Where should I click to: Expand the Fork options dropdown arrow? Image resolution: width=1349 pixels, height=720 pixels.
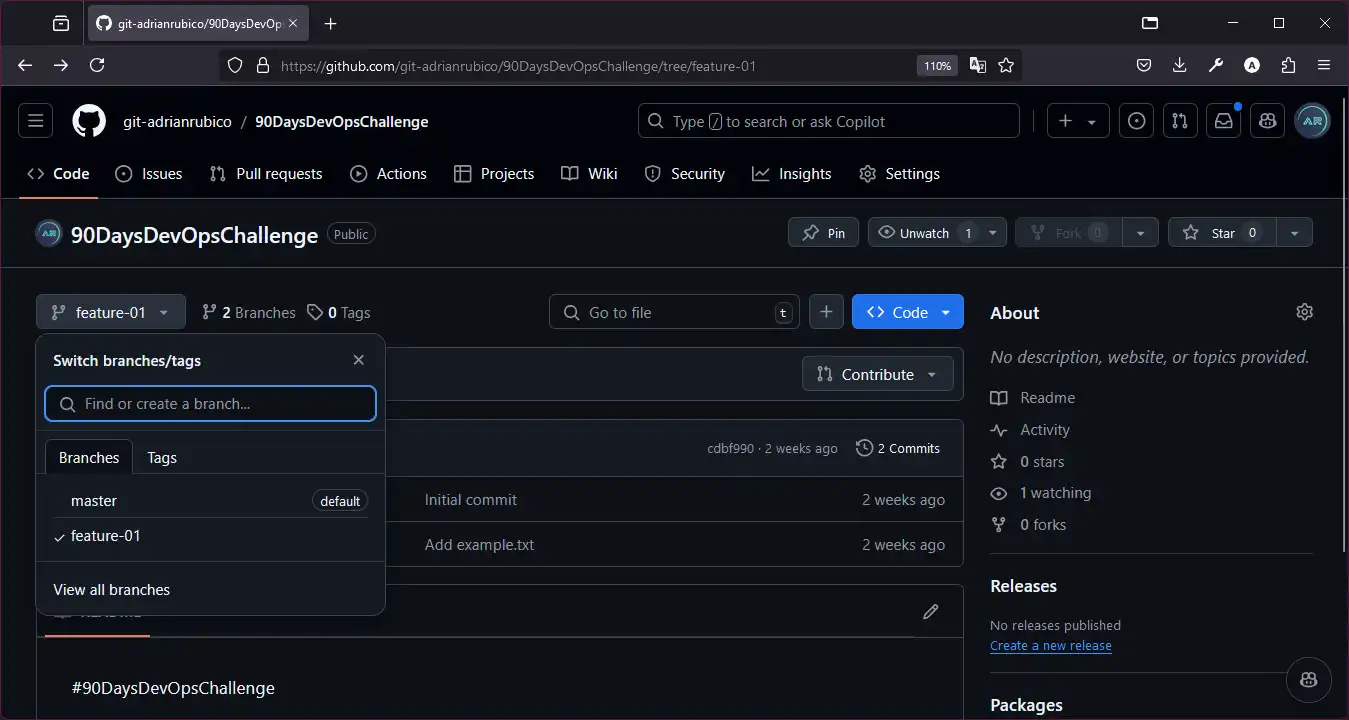1140,233
